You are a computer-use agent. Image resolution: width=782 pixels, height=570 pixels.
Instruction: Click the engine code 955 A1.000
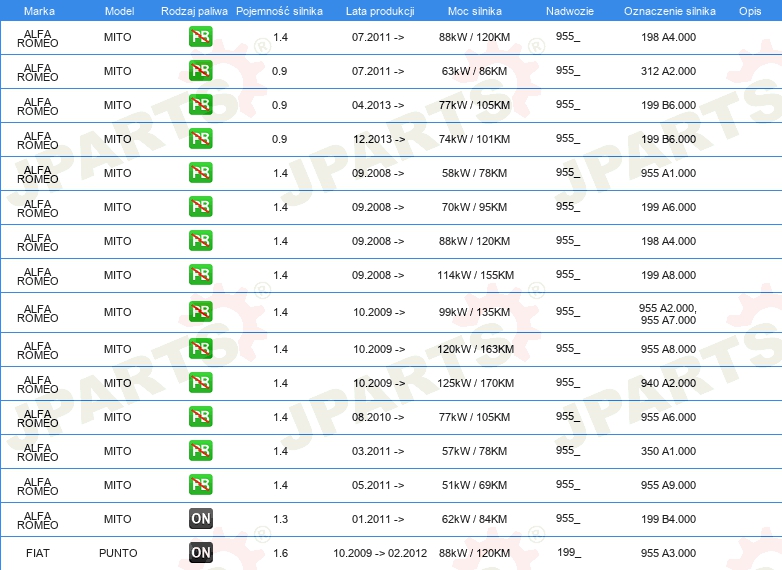point(668,173)
